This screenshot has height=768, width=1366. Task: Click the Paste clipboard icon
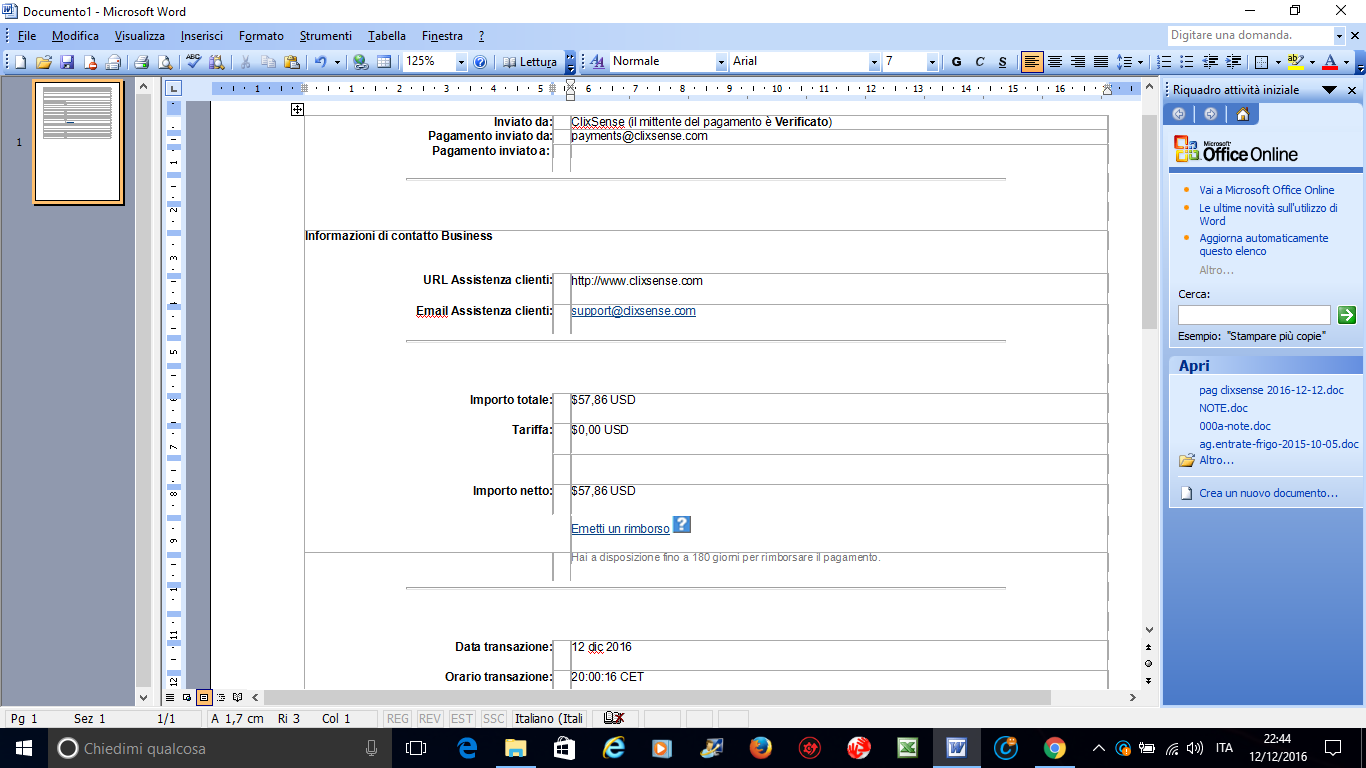coord(292,62)
